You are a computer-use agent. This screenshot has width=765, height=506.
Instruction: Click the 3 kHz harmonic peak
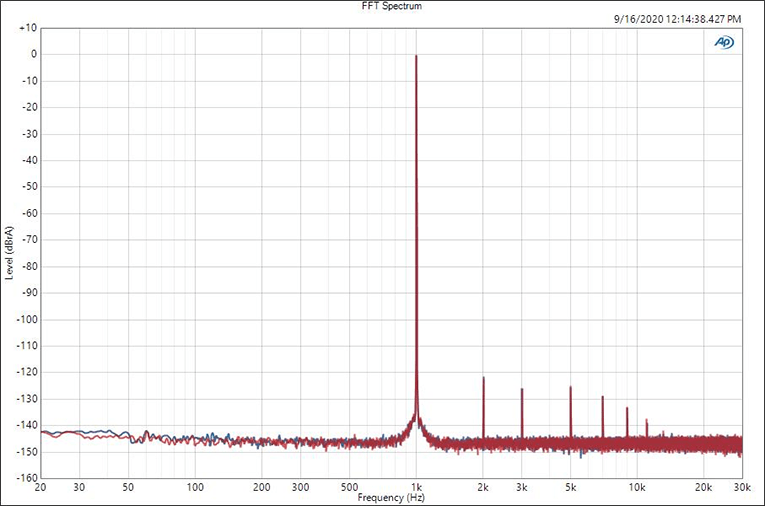(x=522, y=390)
